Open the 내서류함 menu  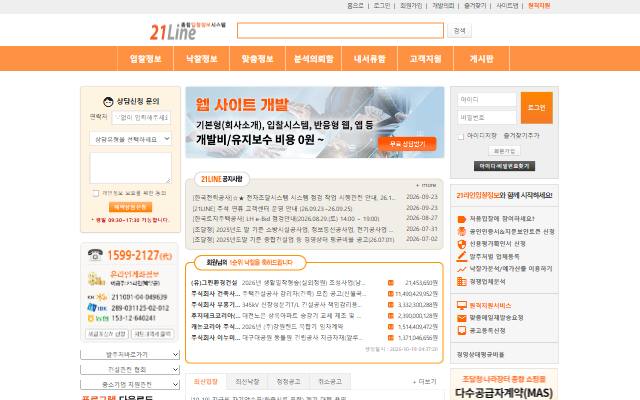[x=369, y=59]
